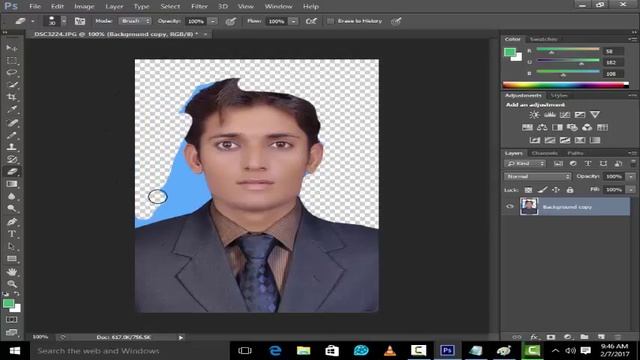This screenshot has width=640, height=360.
Task: Open the layer Opacity dropdown arrow
Action: pos(631,177)
